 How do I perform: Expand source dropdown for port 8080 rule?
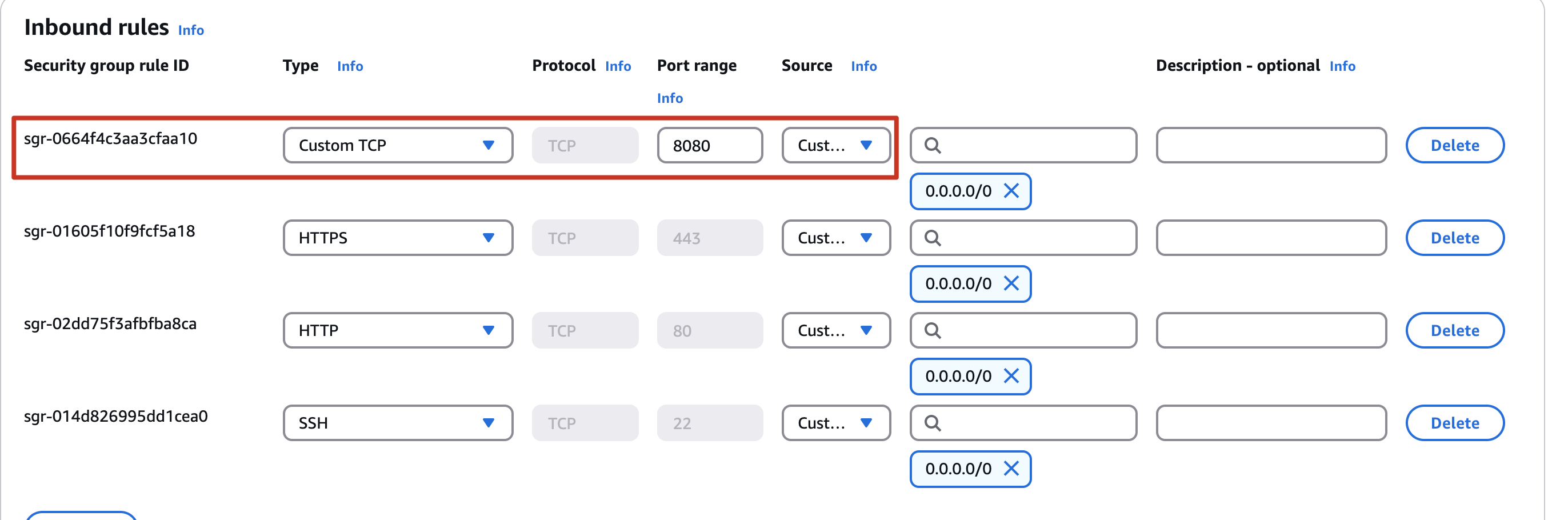836,146
